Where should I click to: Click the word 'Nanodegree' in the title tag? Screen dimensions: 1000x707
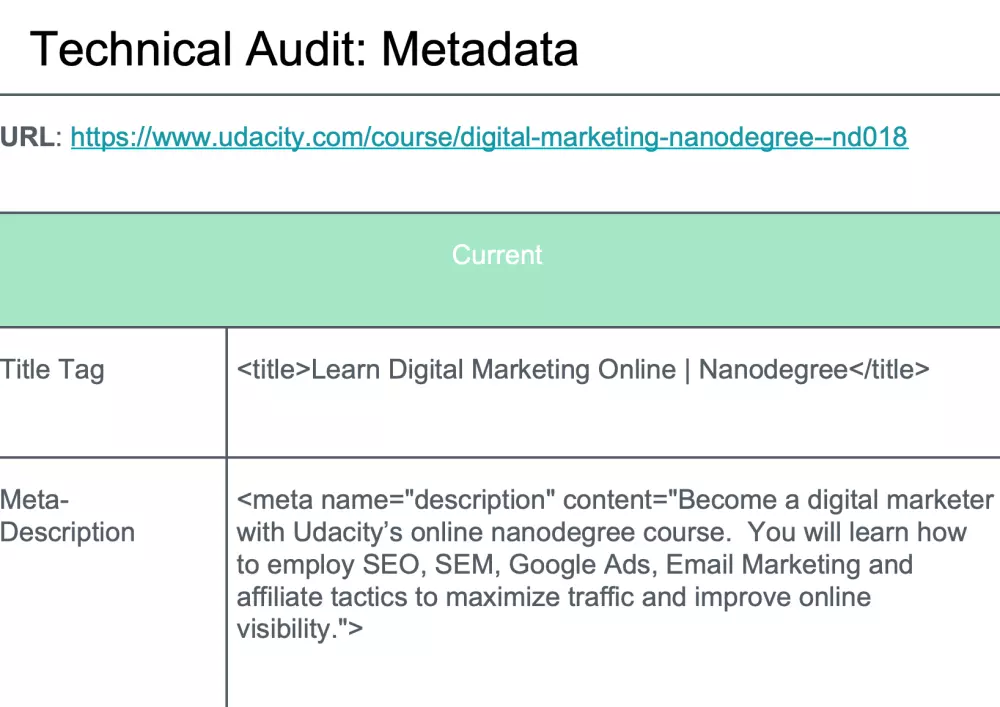773,370
